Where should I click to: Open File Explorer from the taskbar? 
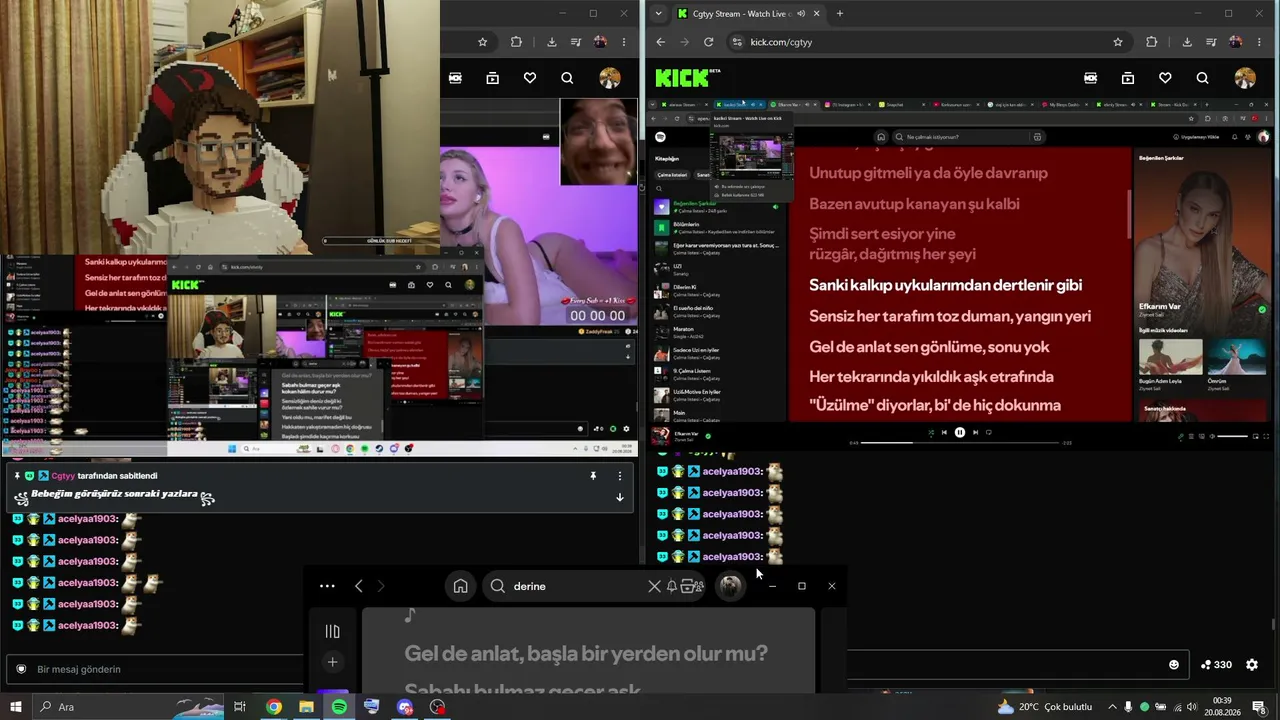[x=306, y=707]
